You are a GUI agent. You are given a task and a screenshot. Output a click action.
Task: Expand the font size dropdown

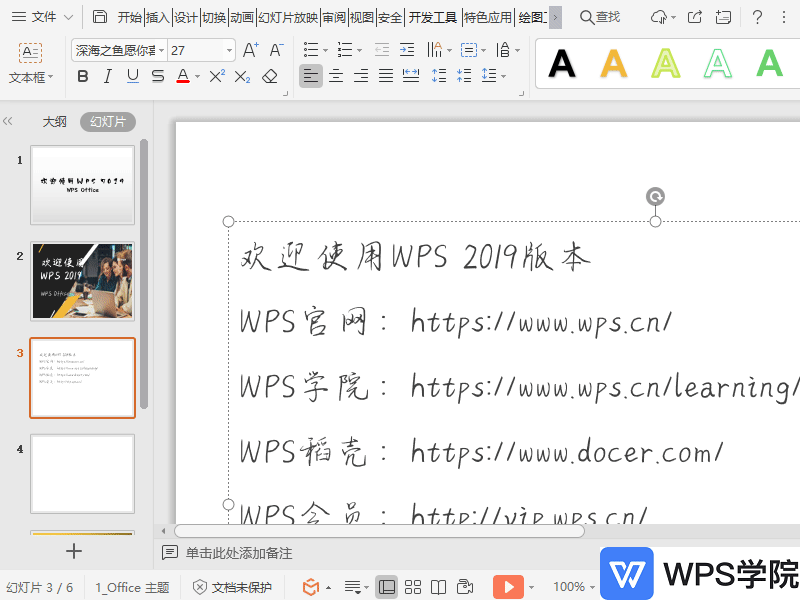pos(230,50)
